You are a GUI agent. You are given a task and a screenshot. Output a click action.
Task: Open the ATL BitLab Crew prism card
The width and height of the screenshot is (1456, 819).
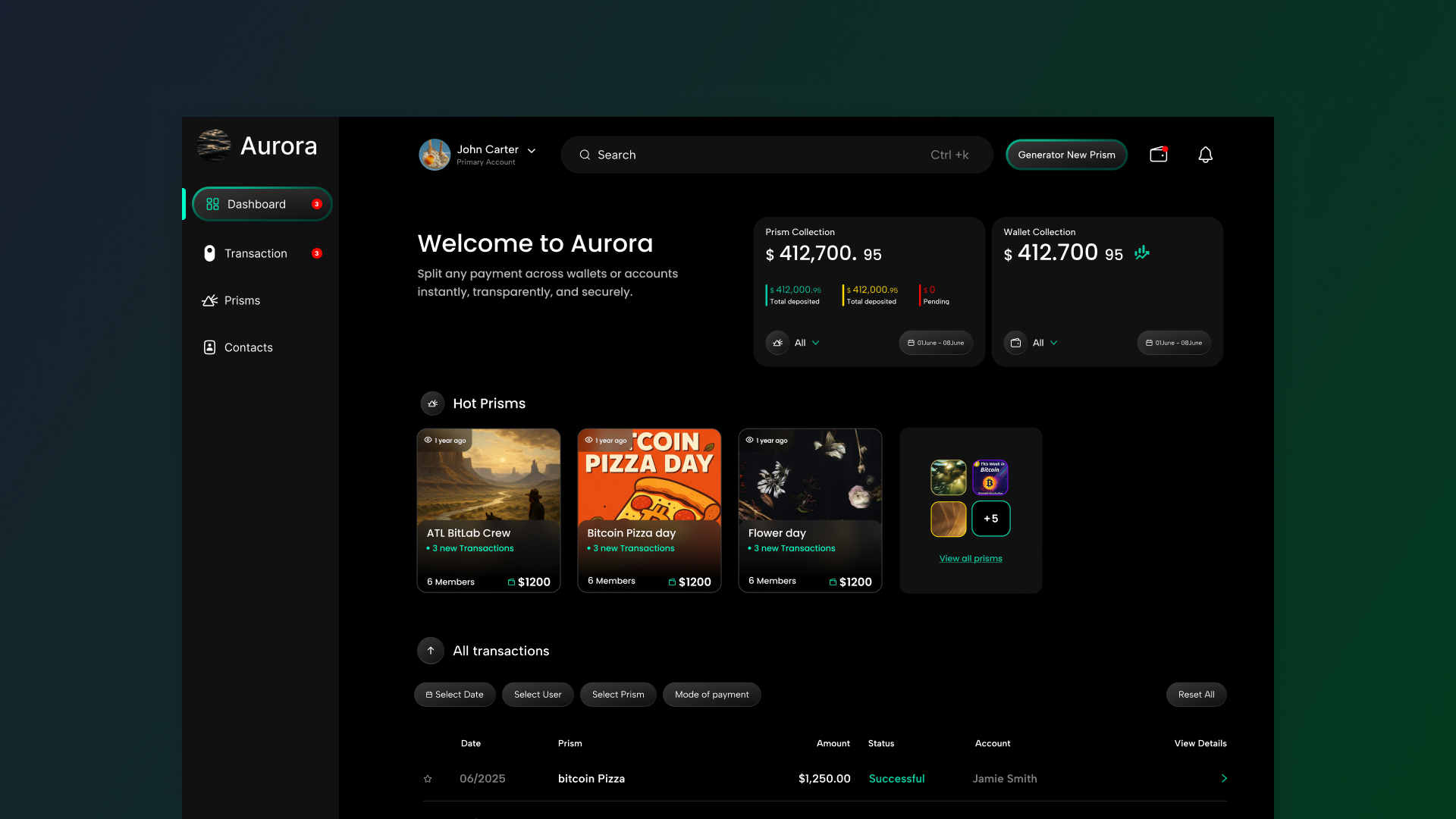click(x=488, y=510)
